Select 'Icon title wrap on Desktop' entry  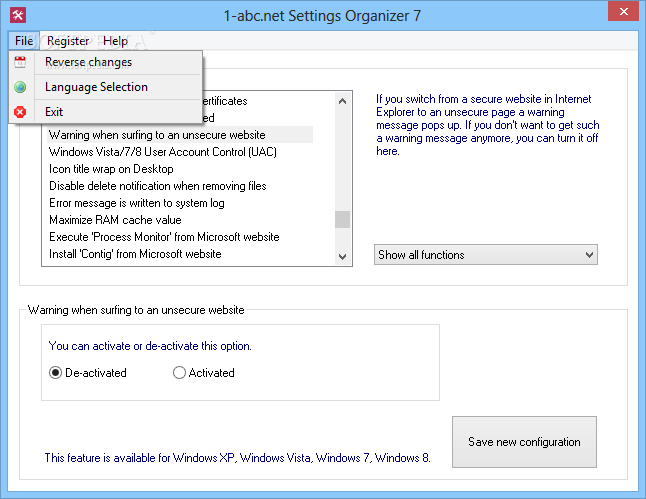click(111, 169)
